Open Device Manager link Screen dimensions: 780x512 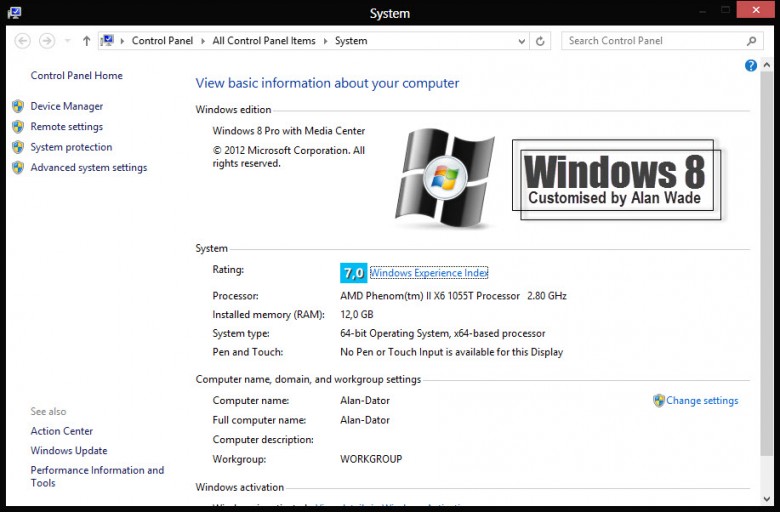[67, 106]
